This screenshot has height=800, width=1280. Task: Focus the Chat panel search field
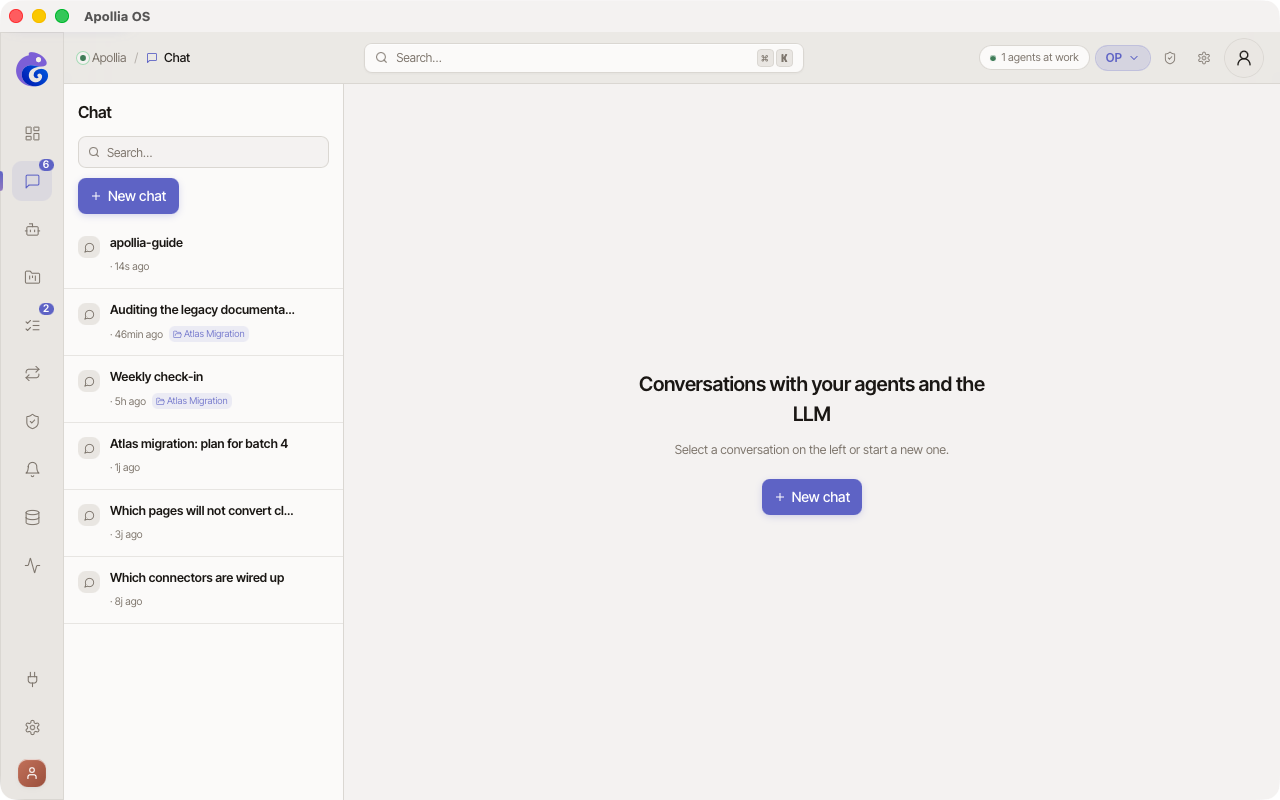(x=203, y=152)
